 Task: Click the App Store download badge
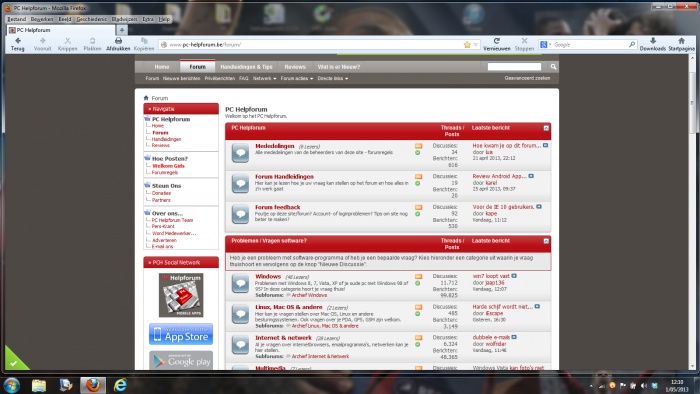click(181, 334)
